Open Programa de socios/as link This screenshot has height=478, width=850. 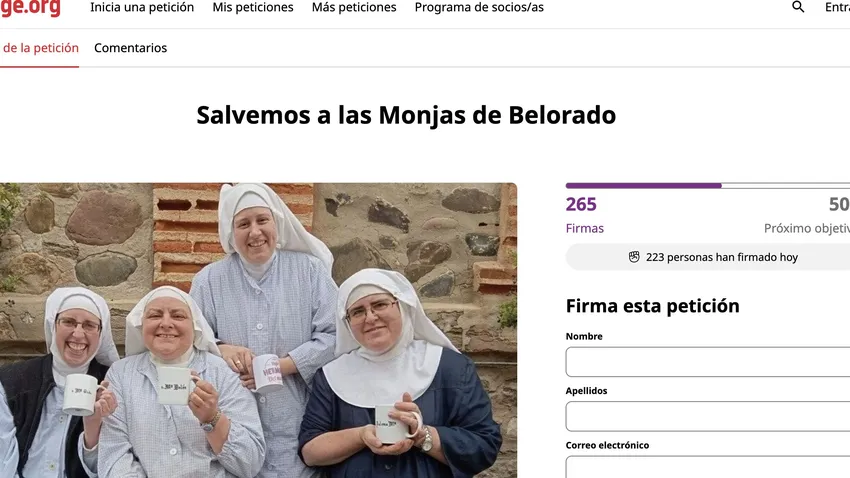click(479, 8)
